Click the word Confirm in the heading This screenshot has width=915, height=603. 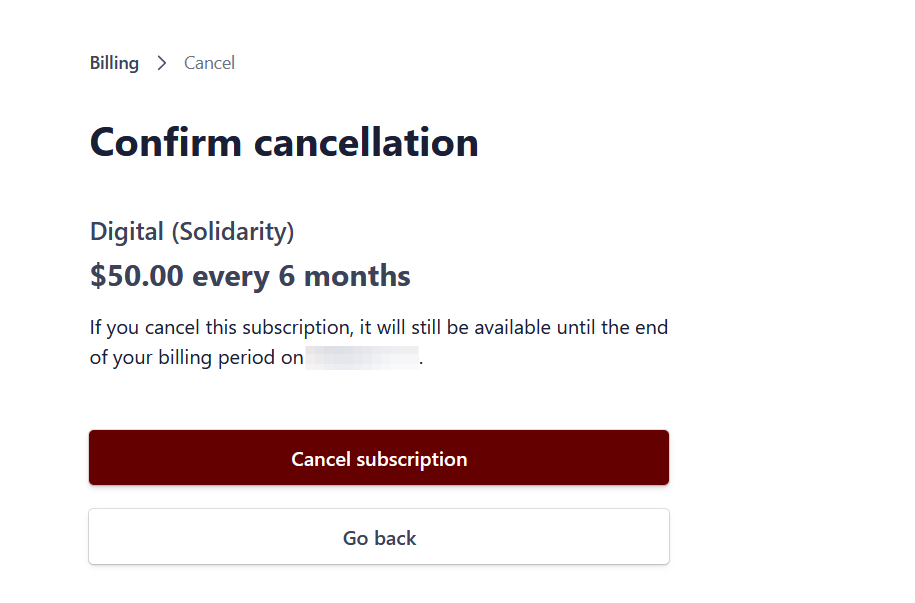165,142
